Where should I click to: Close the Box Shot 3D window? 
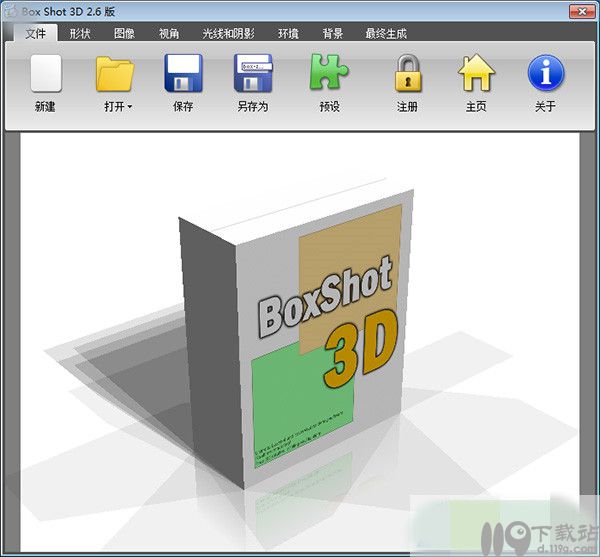tap(582, 11)
